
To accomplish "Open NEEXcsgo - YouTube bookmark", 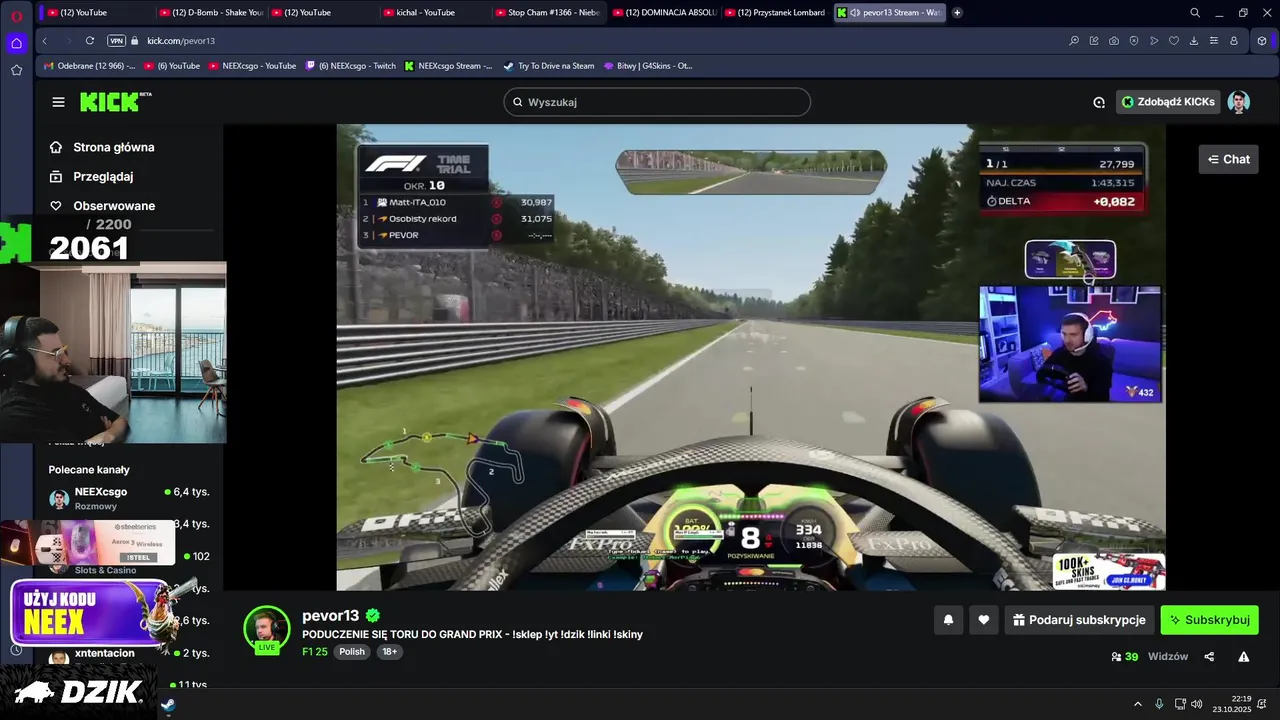I will click(x=252, y=66).
